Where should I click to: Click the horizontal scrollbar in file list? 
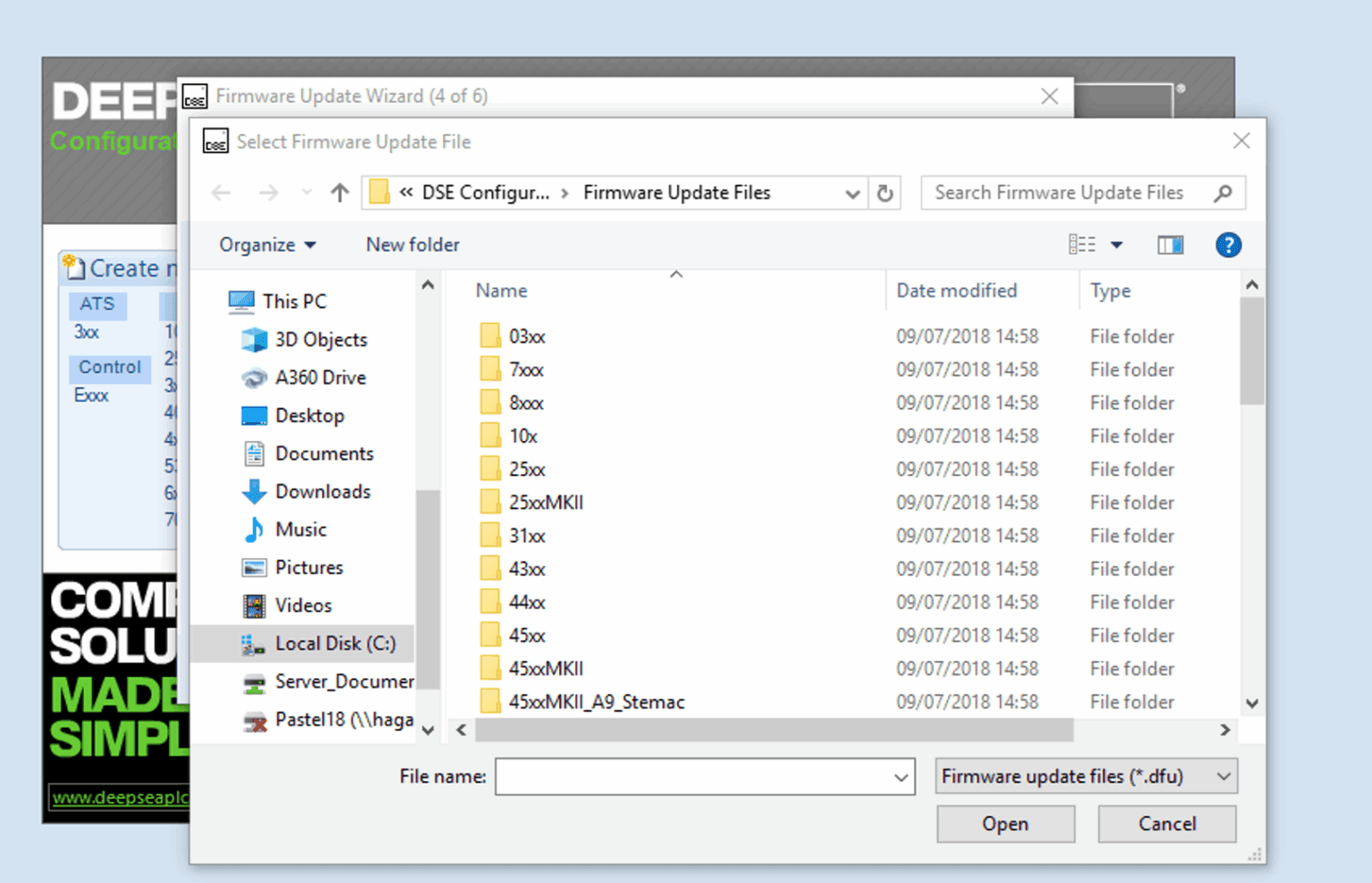774,730
